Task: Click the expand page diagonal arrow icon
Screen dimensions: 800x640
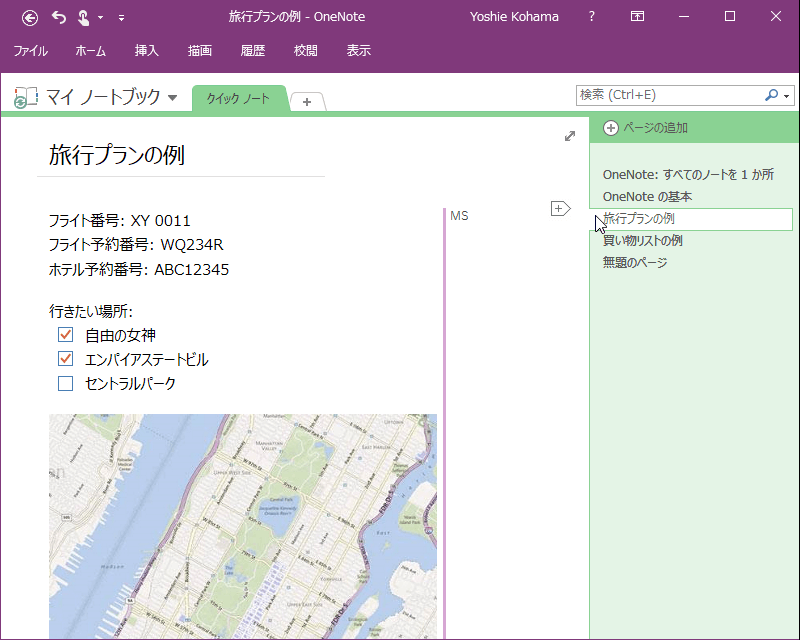Action: (570, 136)
